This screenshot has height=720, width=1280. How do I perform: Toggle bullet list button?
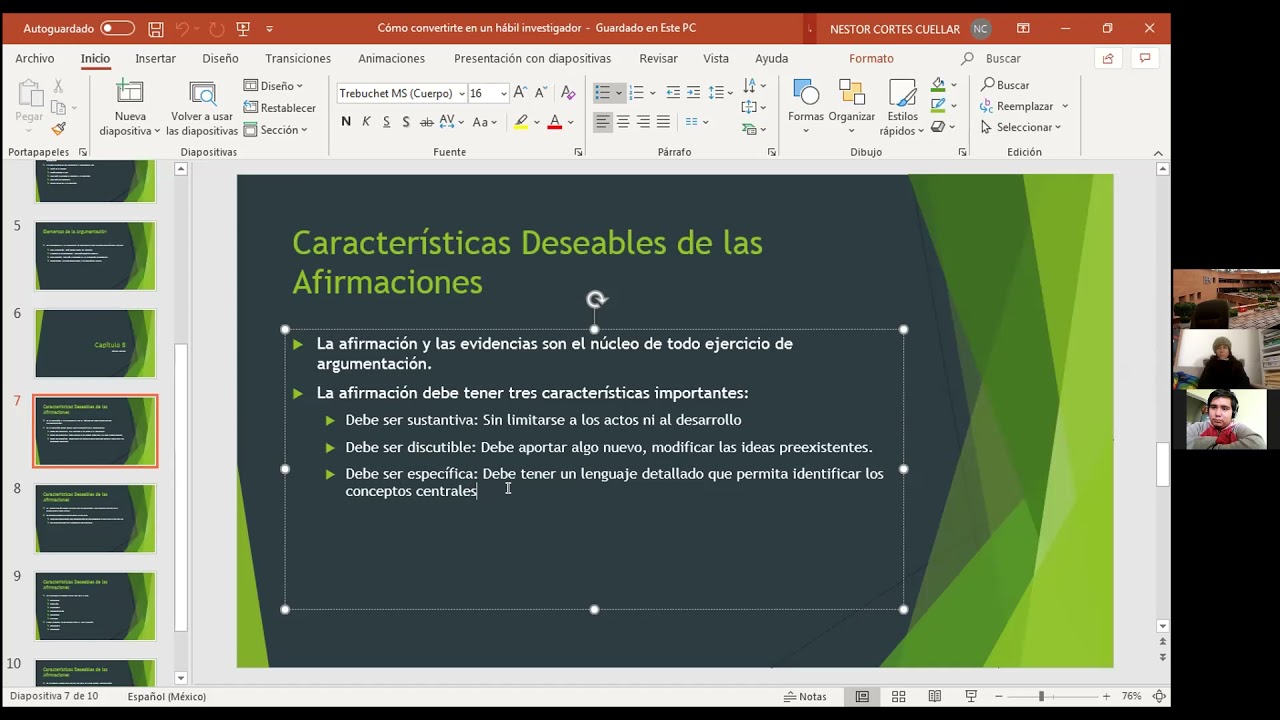point(602,93)
